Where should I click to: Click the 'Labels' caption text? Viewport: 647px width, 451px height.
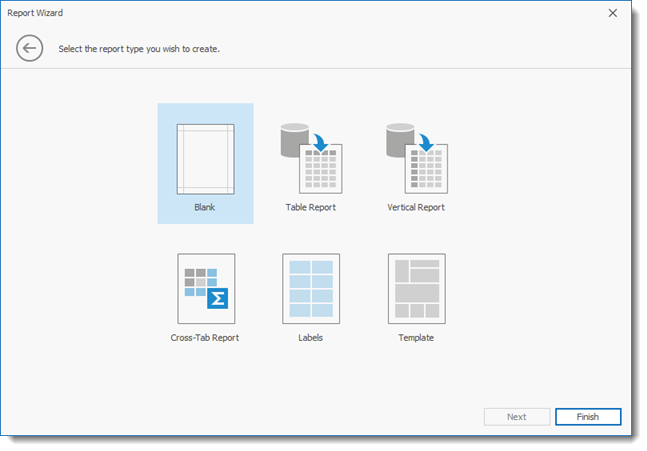point(311,338)
